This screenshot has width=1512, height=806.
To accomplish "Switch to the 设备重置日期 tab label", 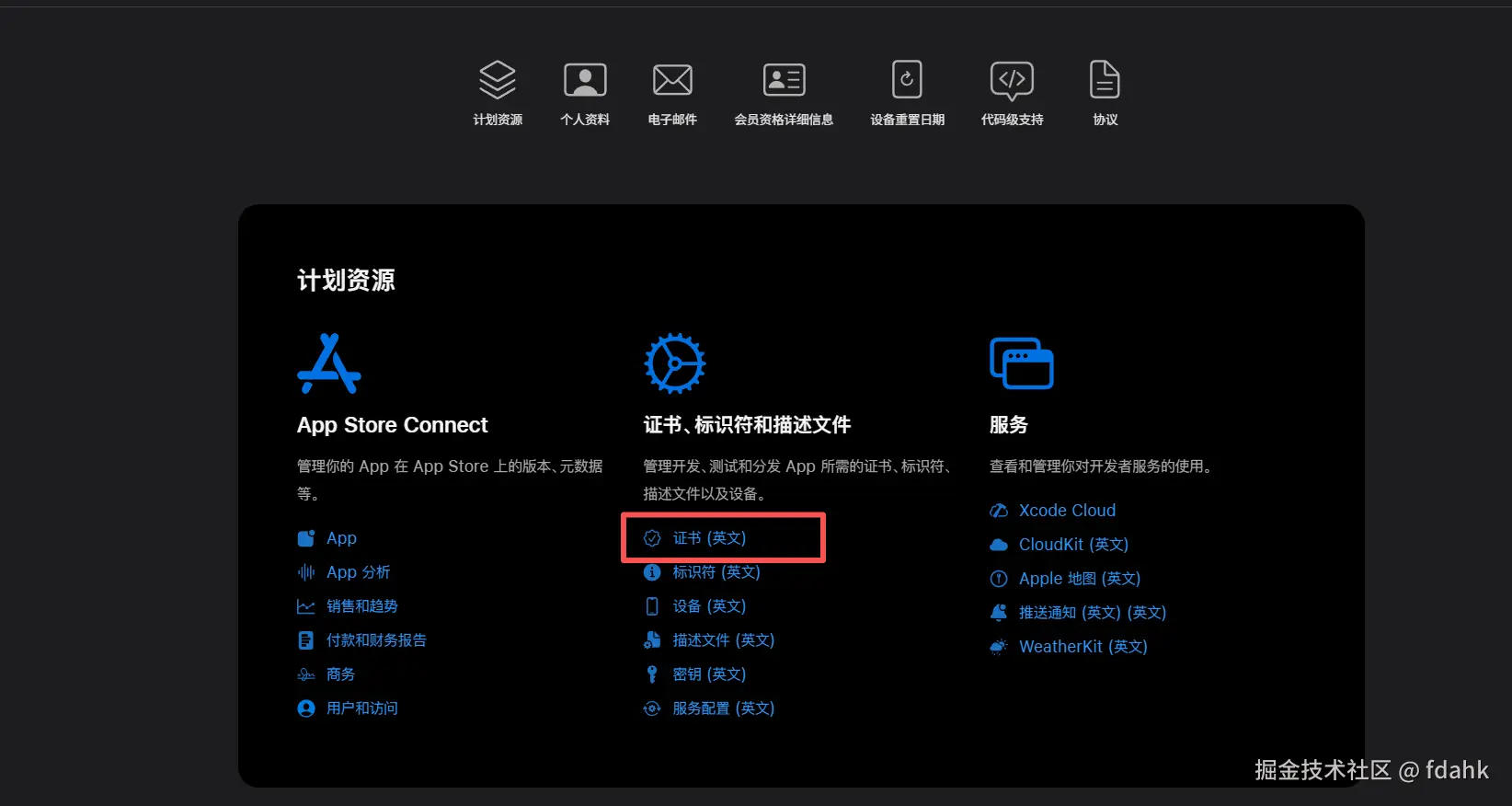I will point(907,120).
